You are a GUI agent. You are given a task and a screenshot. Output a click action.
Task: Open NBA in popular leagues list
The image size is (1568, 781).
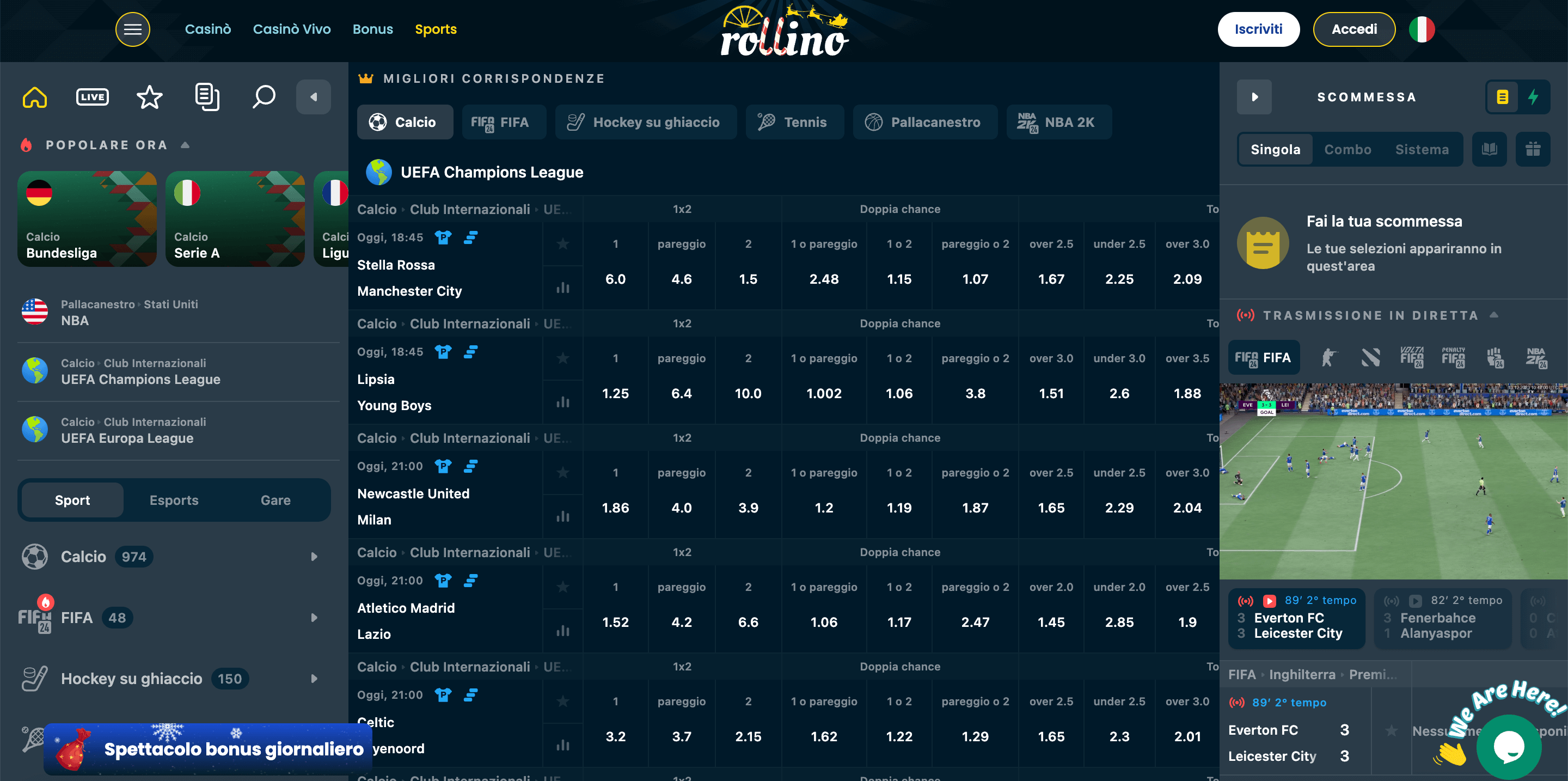coord(179,312)
